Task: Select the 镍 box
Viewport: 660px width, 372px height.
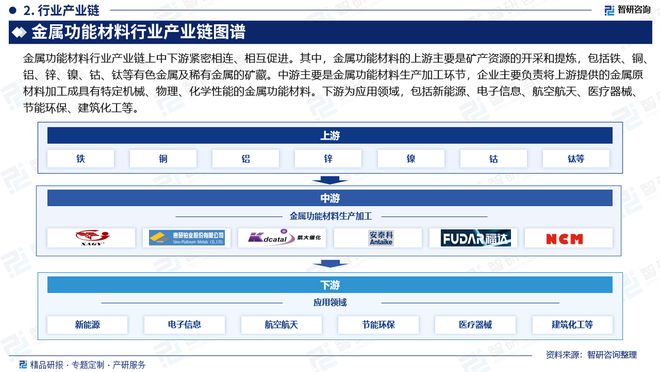Action: click(x=411, y=159)
